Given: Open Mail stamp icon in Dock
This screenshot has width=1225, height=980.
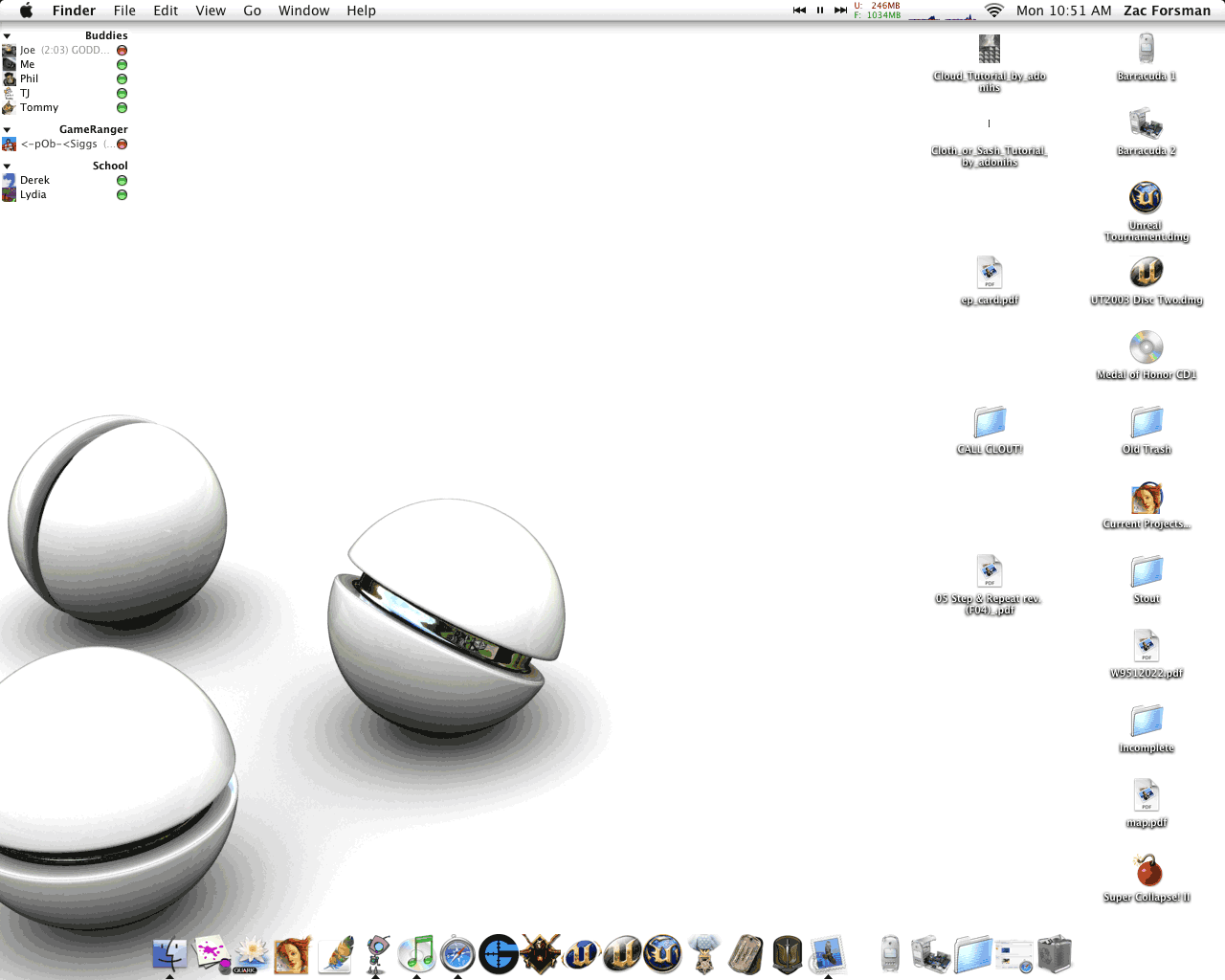Looking at the screenshot, I should (828, 954).
